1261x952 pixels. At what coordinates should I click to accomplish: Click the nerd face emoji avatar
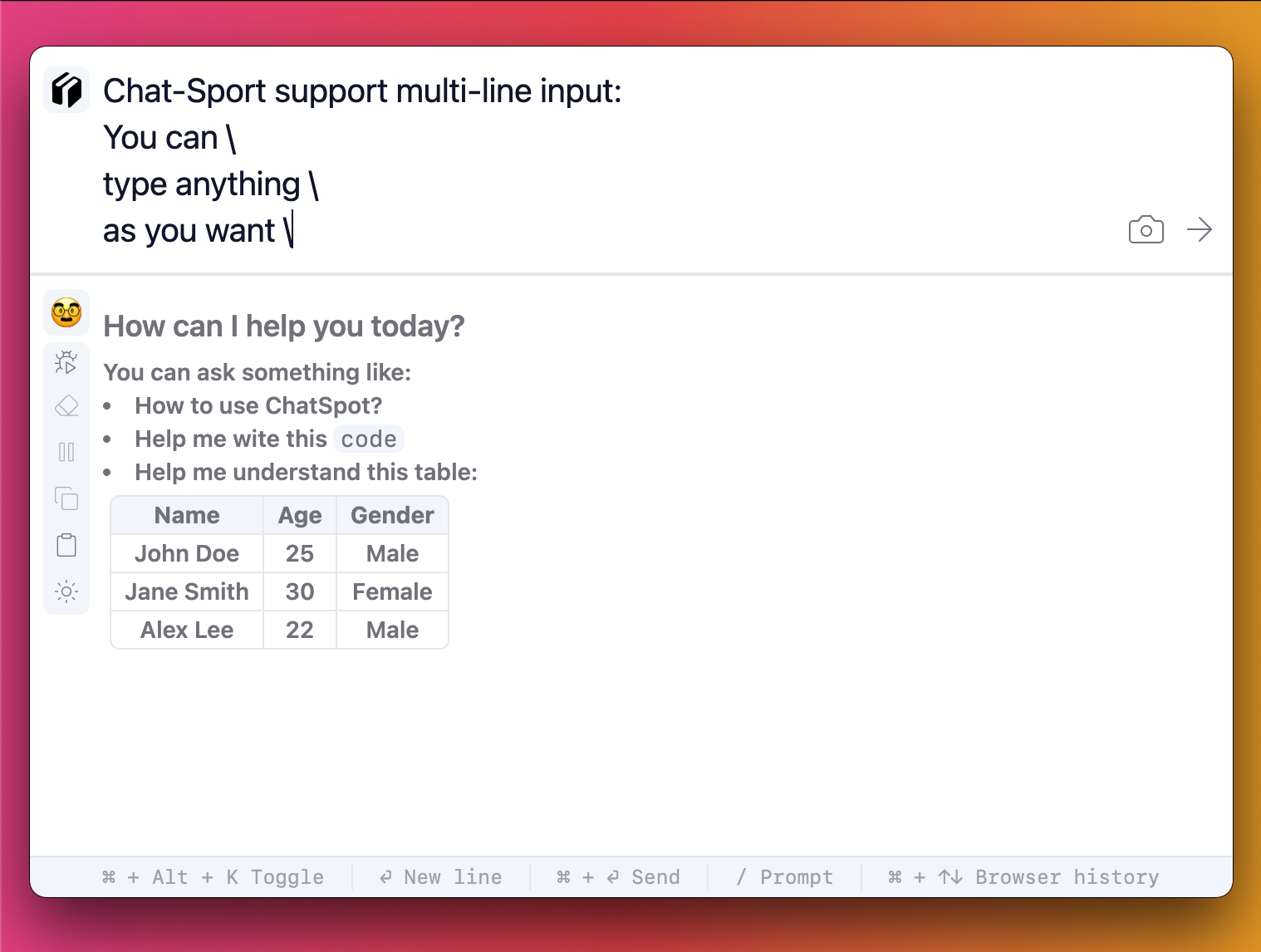[66, 312]
